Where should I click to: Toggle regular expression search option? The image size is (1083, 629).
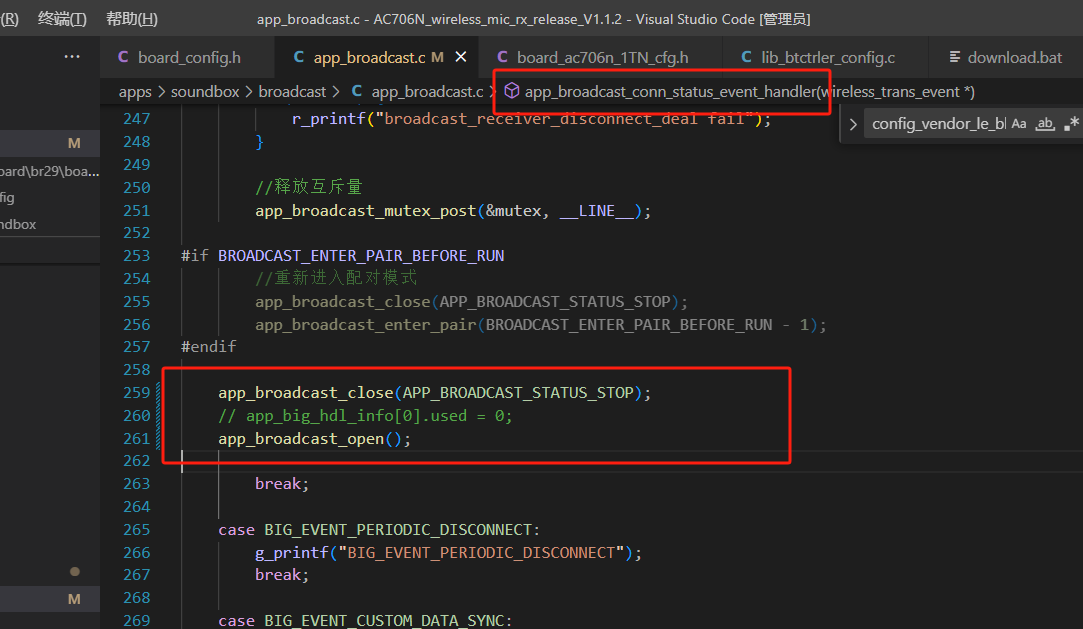pyautogui.click(x=1071, y=124)
